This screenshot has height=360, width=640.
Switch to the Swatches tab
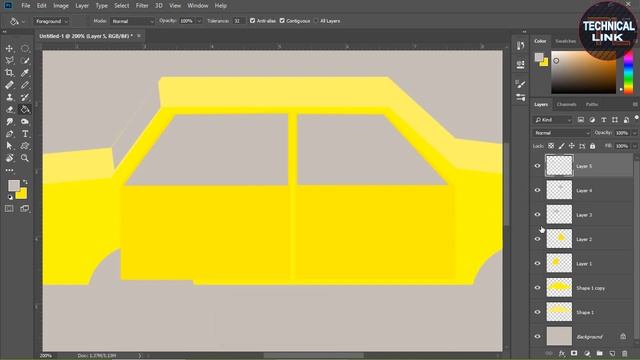[x=566, y=41]
